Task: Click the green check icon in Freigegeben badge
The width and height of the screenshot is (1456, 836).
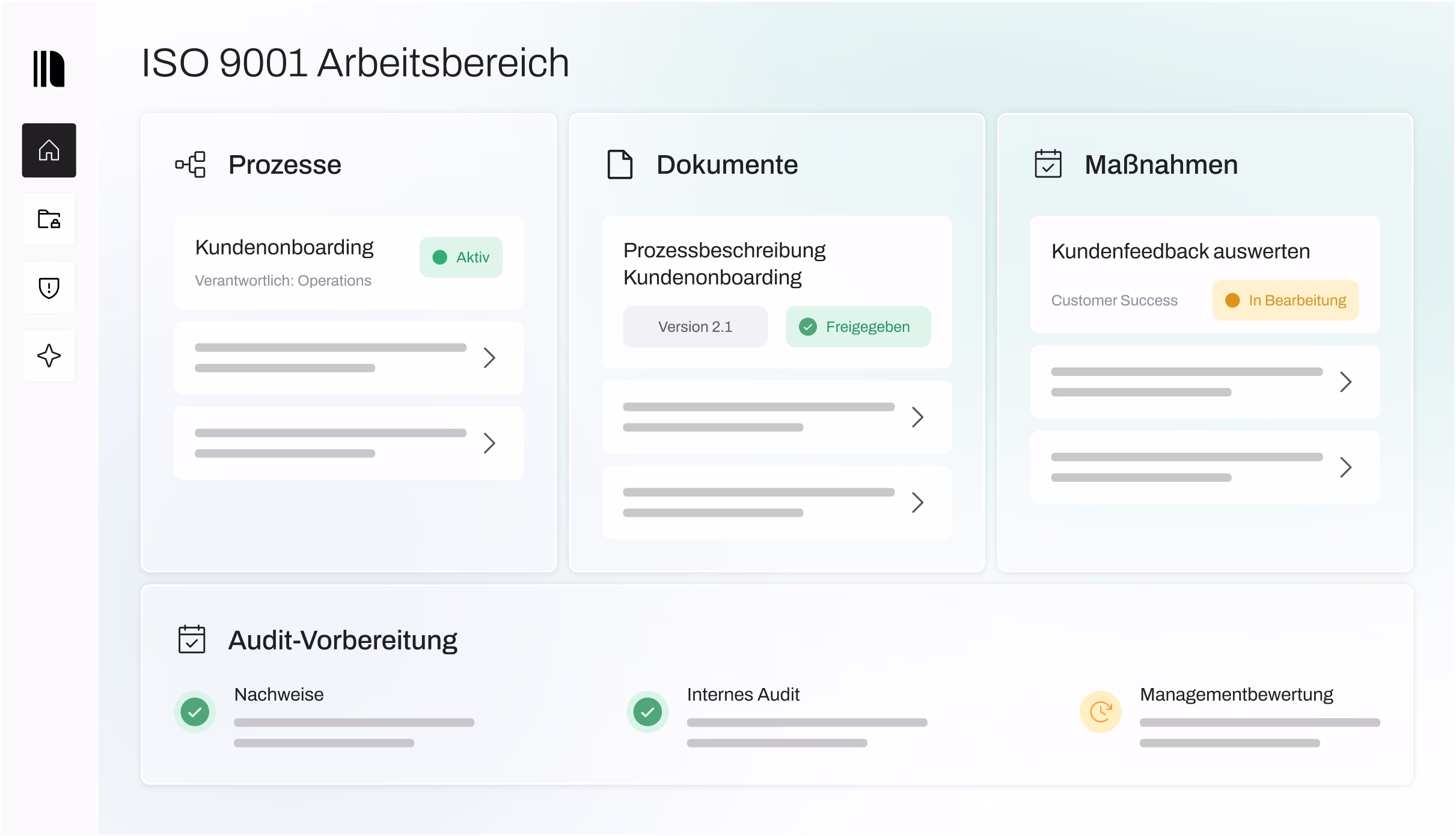Action: (x=807, y=327)
